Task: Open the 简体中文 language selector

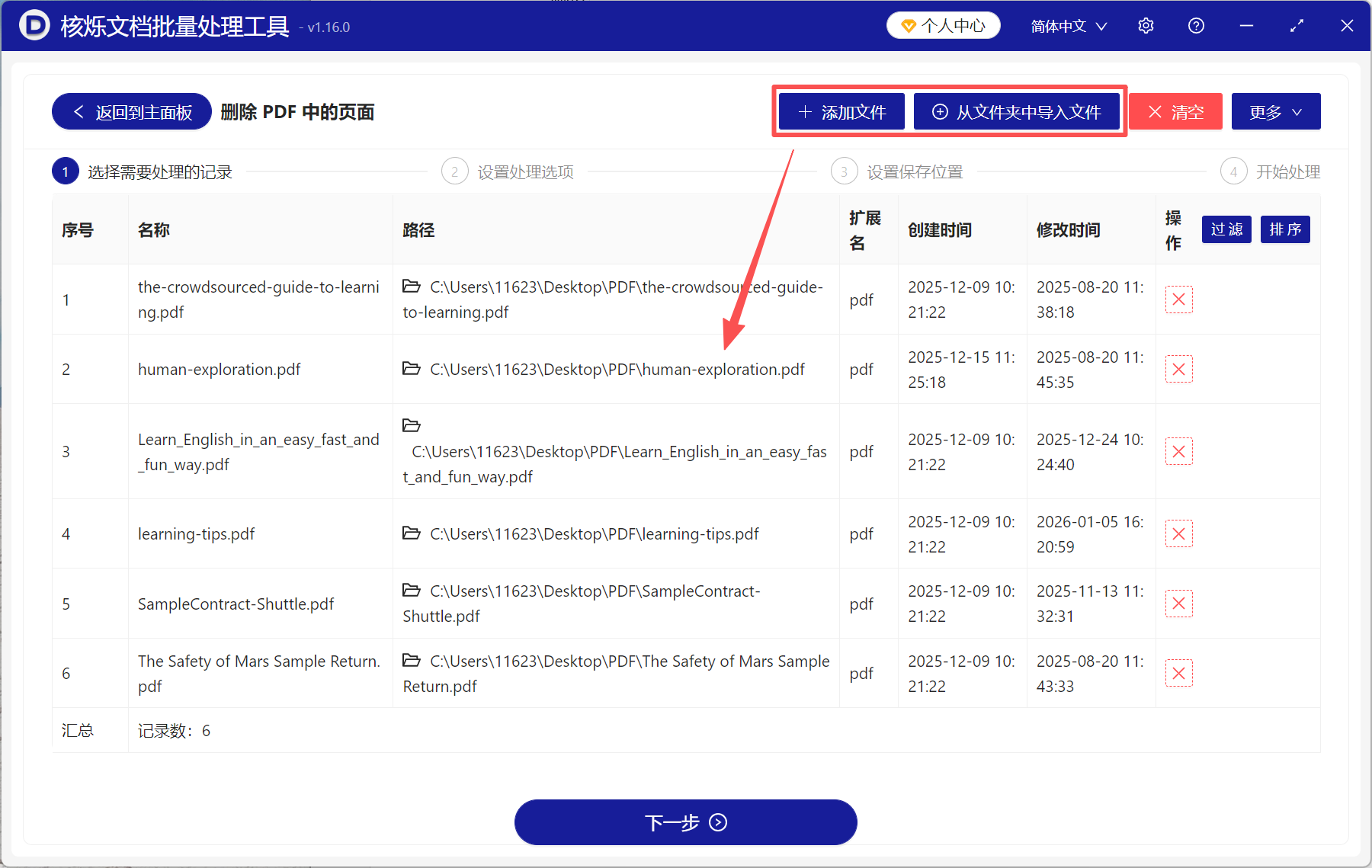Action: [1066, 25]
